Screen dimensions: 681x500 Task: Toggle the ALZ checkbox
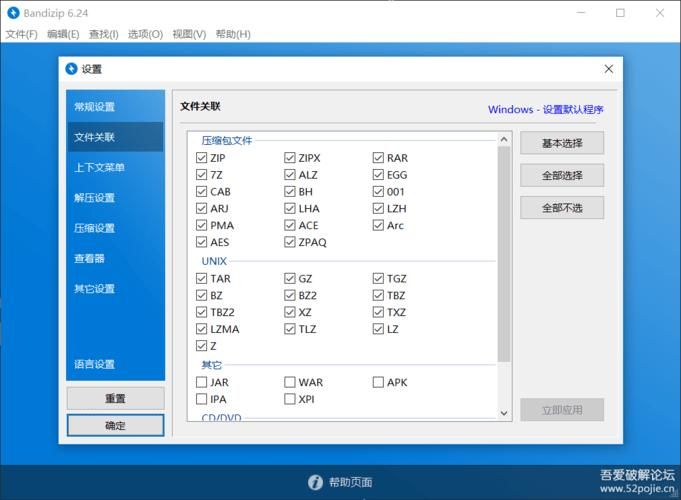(x=290, y=175)
